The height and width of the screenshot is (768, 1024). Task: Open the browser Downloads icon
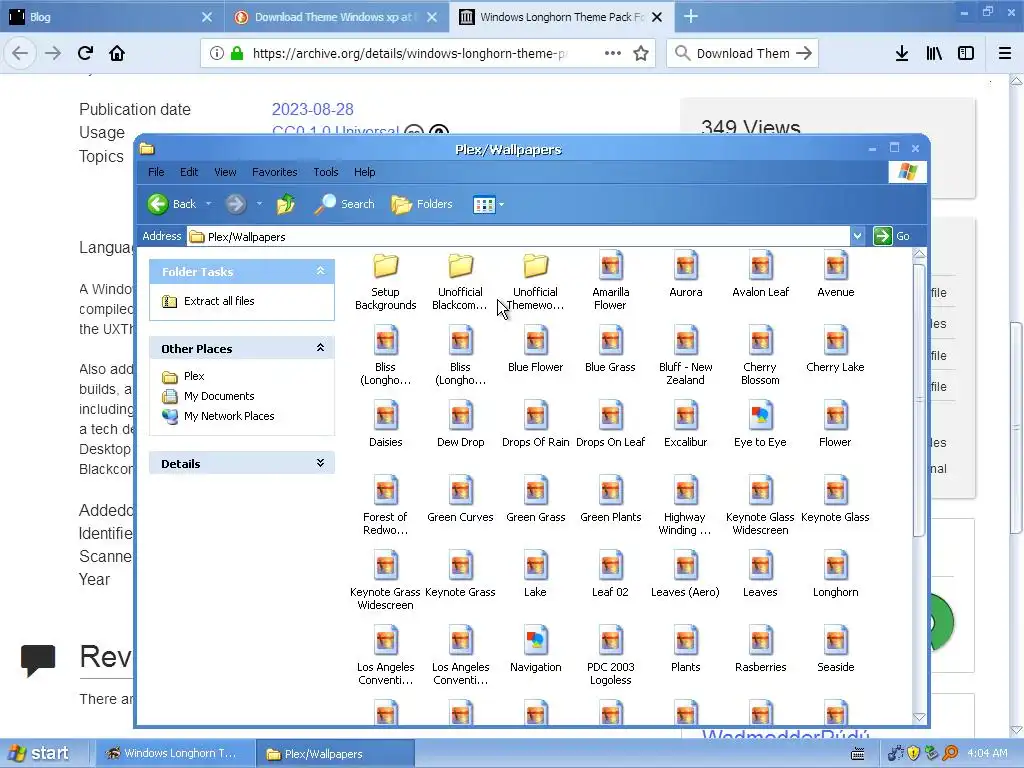click(x=901, y=54)
